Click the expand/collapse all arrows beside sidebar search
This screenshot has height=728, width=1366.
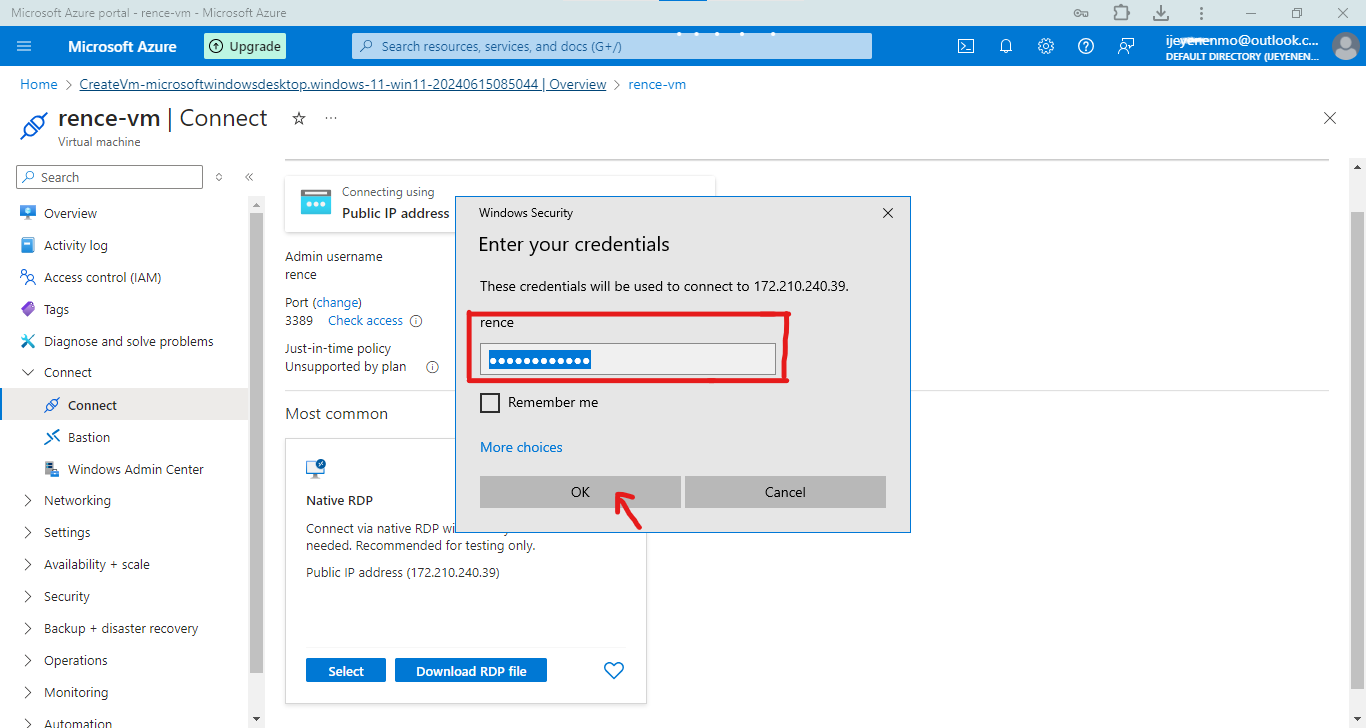click(220, 177)
